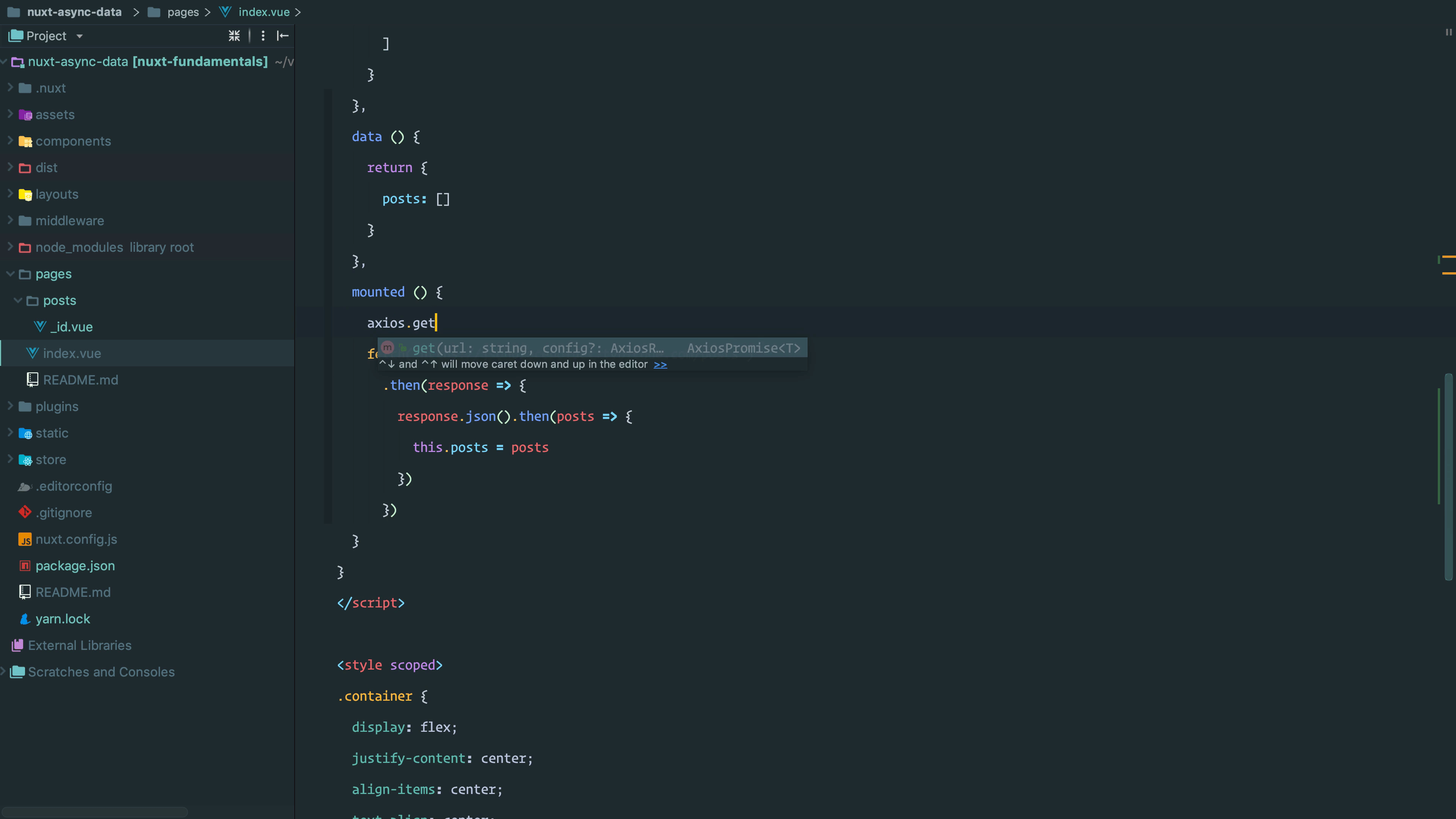Expand Scratches and Consoles node
The image size is (1456, 819).
3,672
